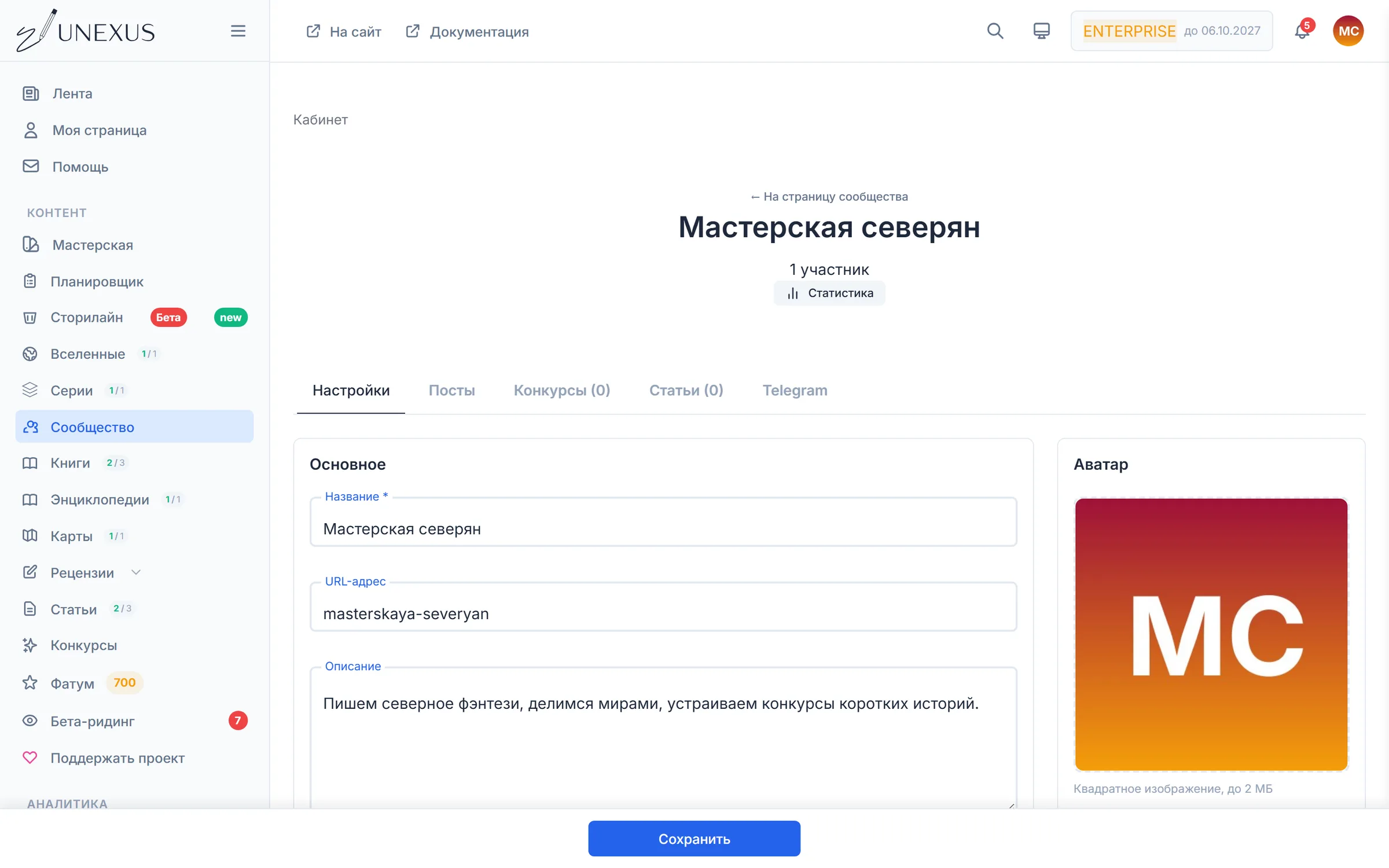Open the MC user avatar menu
Screen dimensions: 1389x868
(x=1348, y=31)
